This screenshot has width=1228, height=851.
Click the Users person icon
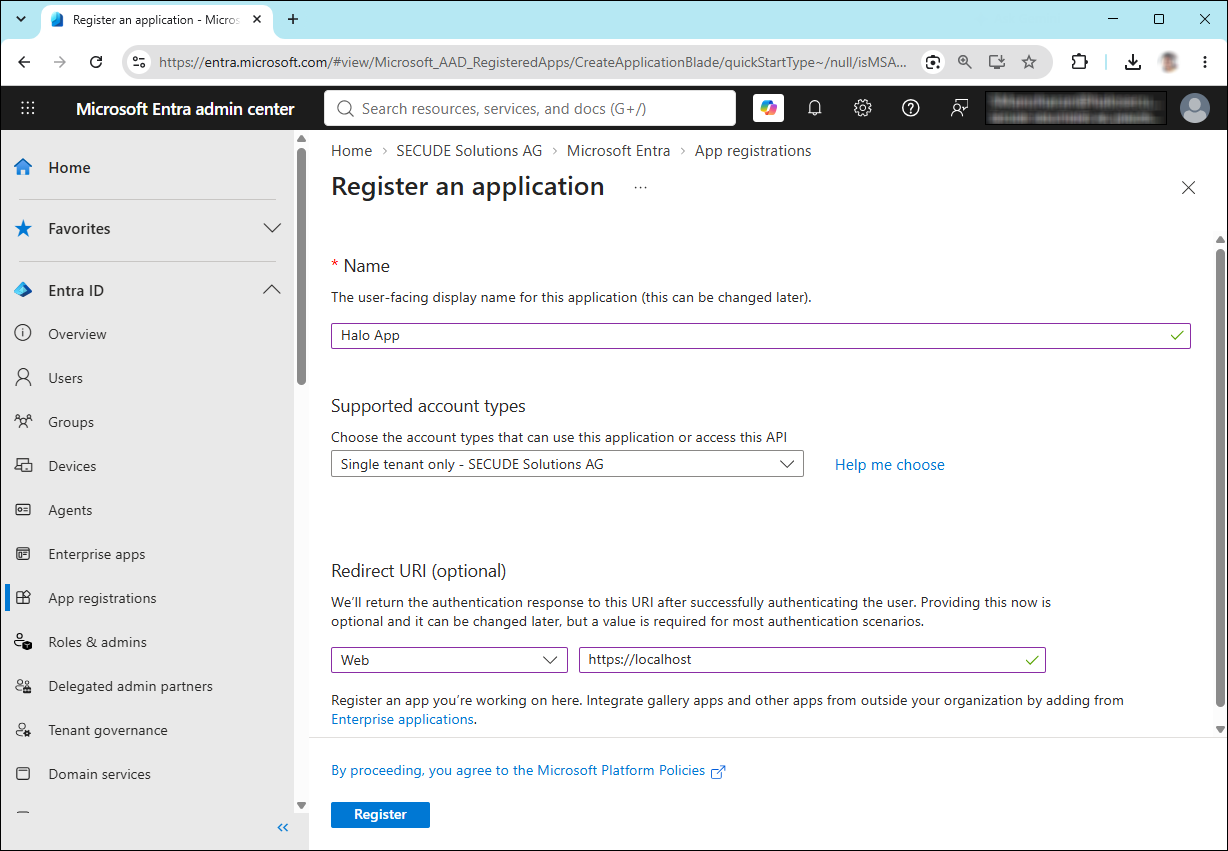(23, 378)
